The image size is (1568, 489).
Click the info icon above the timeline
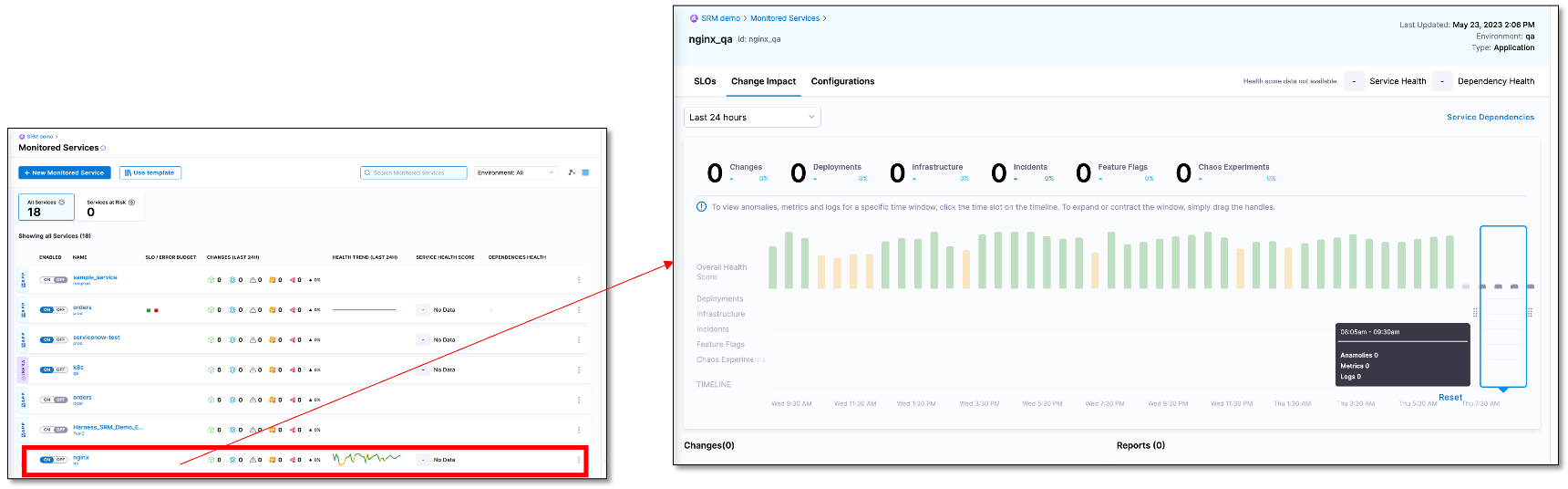pos(701,207)
